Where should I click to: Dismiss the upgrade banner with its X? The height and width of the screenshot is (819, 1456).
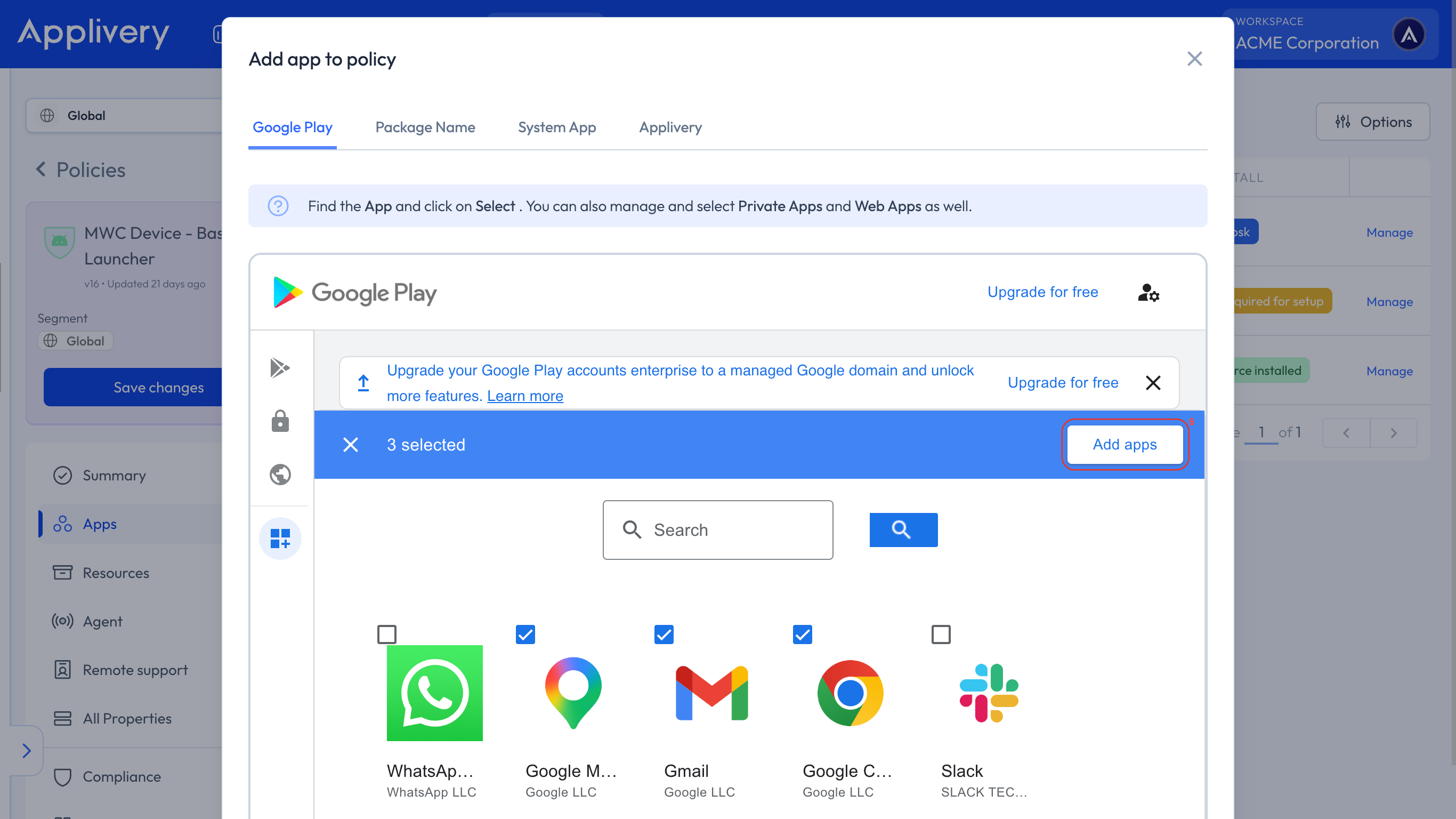(x=1152, y=383)
